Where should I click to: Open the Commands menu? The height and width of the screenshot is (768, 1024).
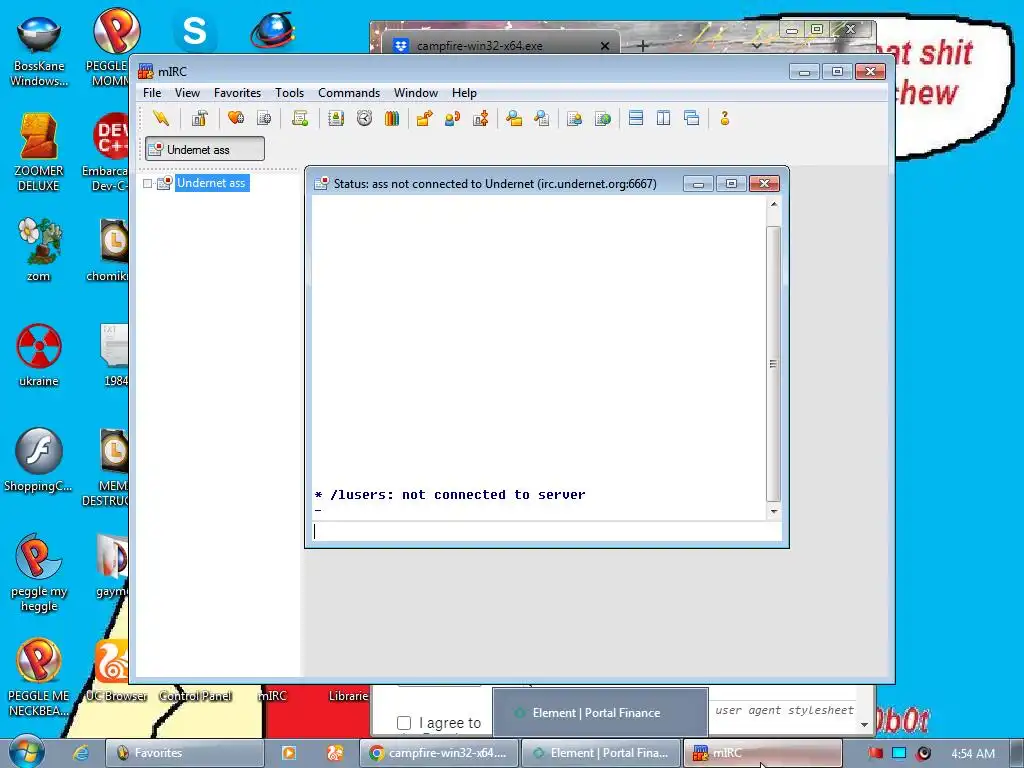(349, 93)
